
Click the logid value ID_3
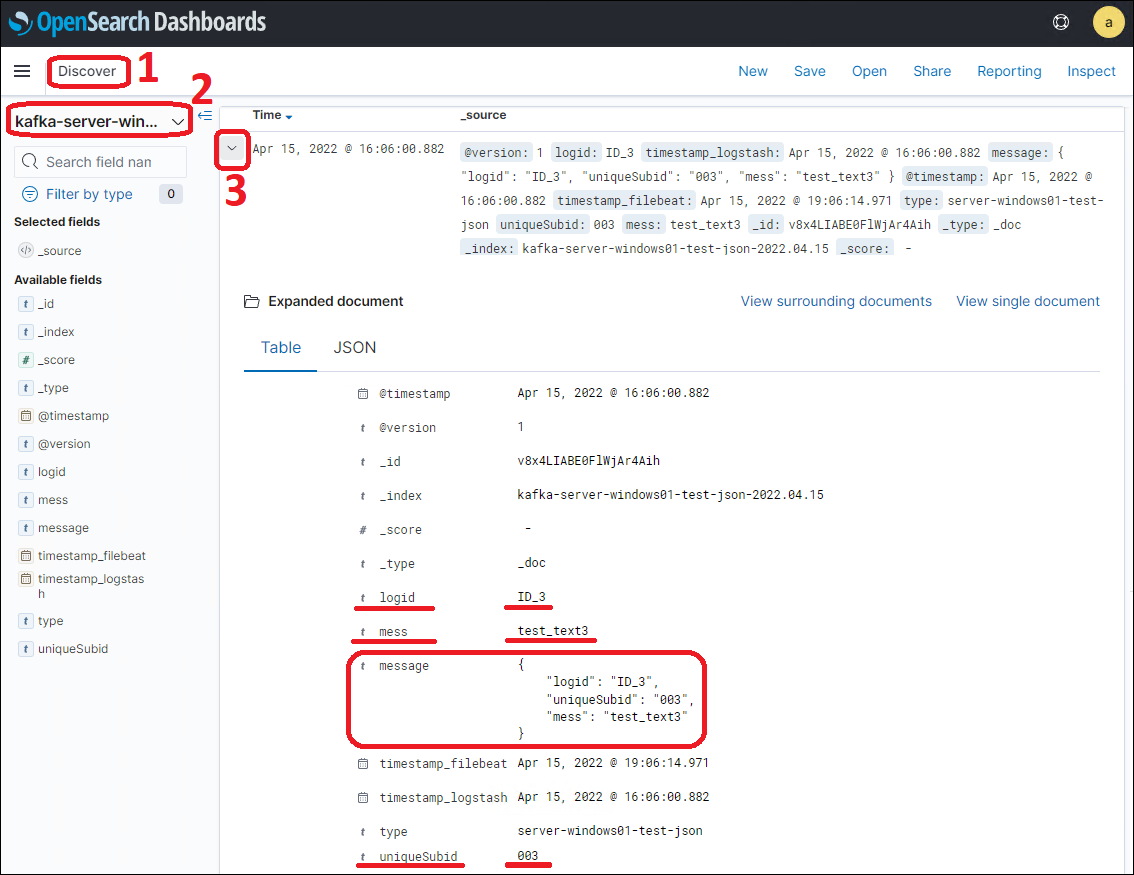point(532,597)
